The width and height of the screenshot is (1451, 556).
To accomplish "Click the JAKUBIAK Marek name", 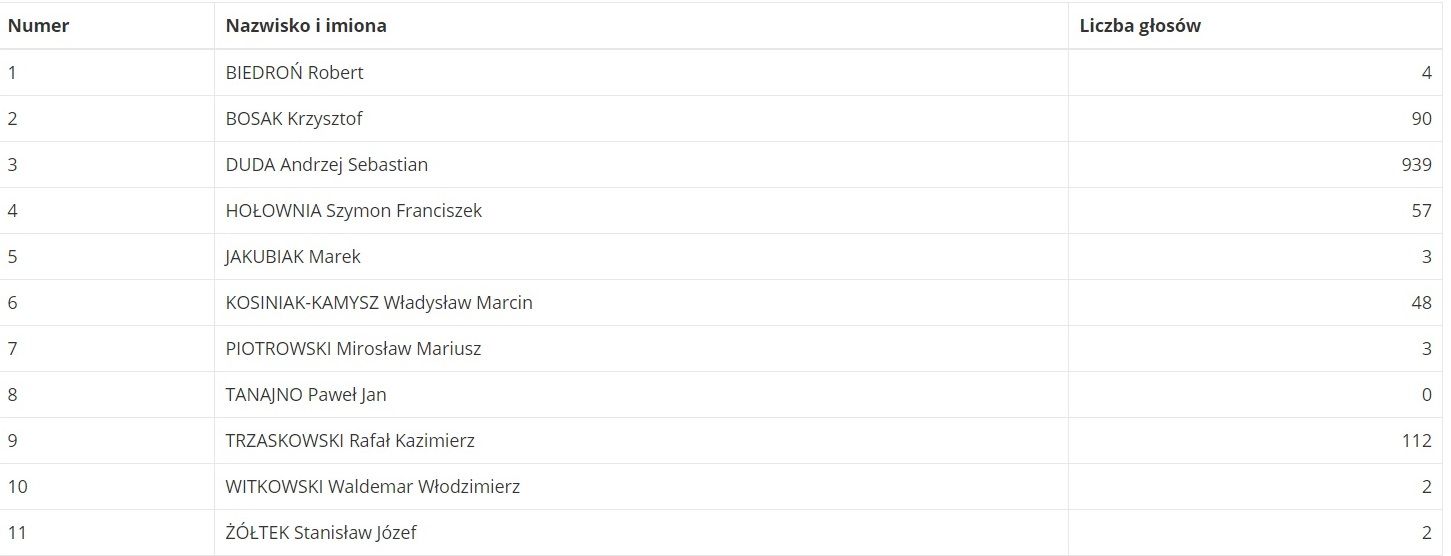I will point(293,256).
